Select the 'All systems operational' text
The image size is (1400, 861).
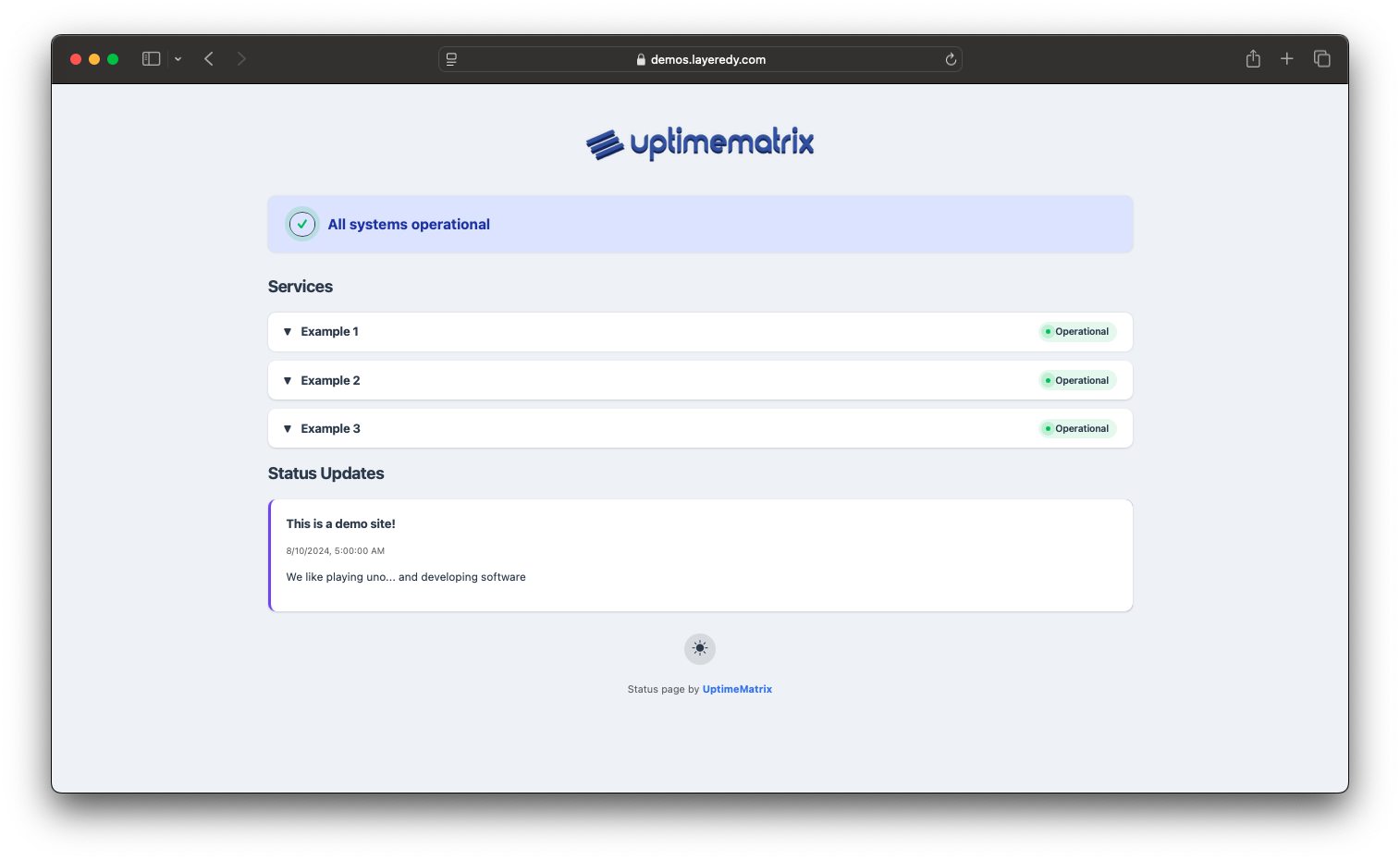click(x=409, y=225)
